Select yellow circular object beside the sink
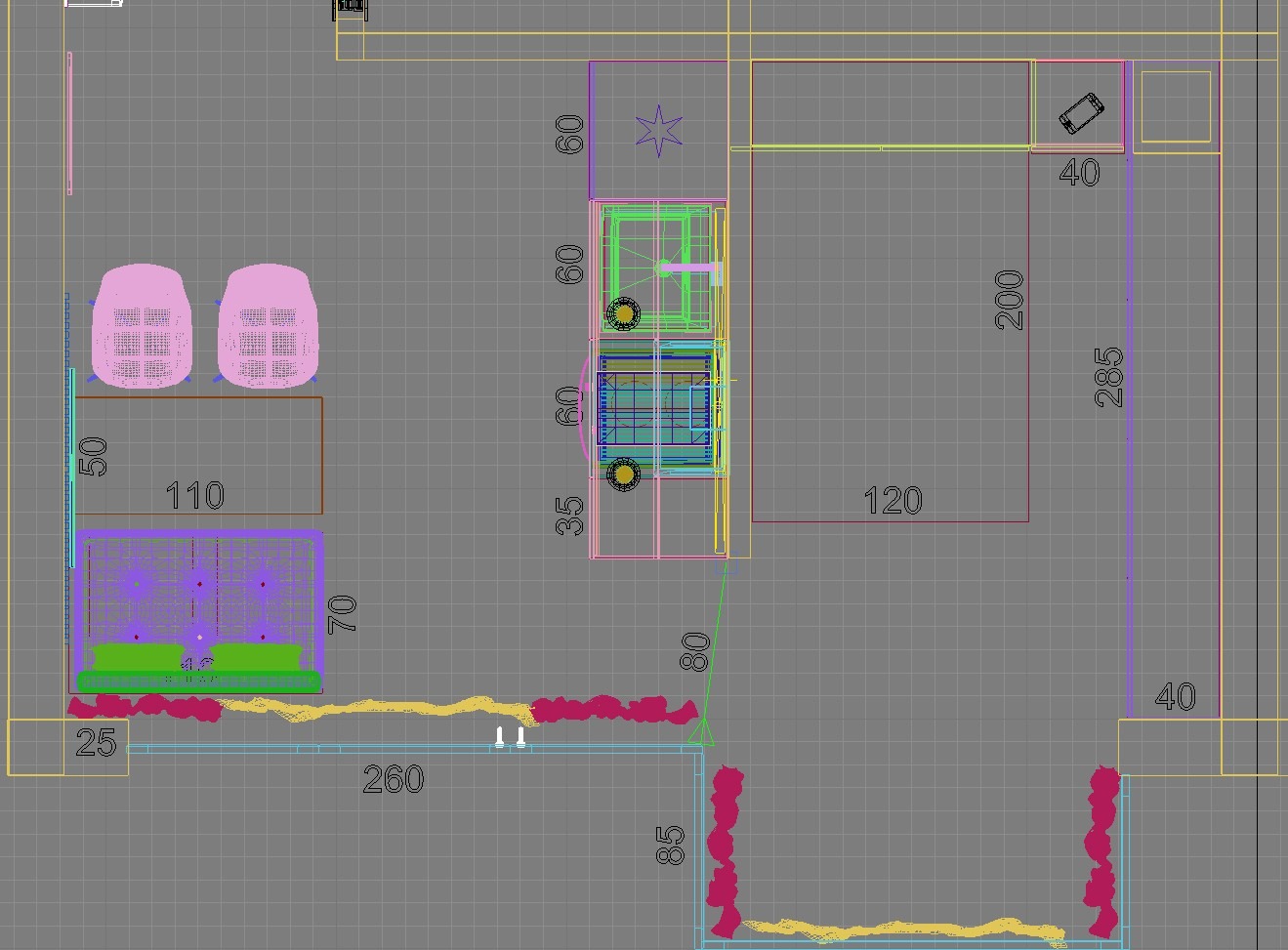The height and width of the screenshot is (950, 1288). coord(623,313)
